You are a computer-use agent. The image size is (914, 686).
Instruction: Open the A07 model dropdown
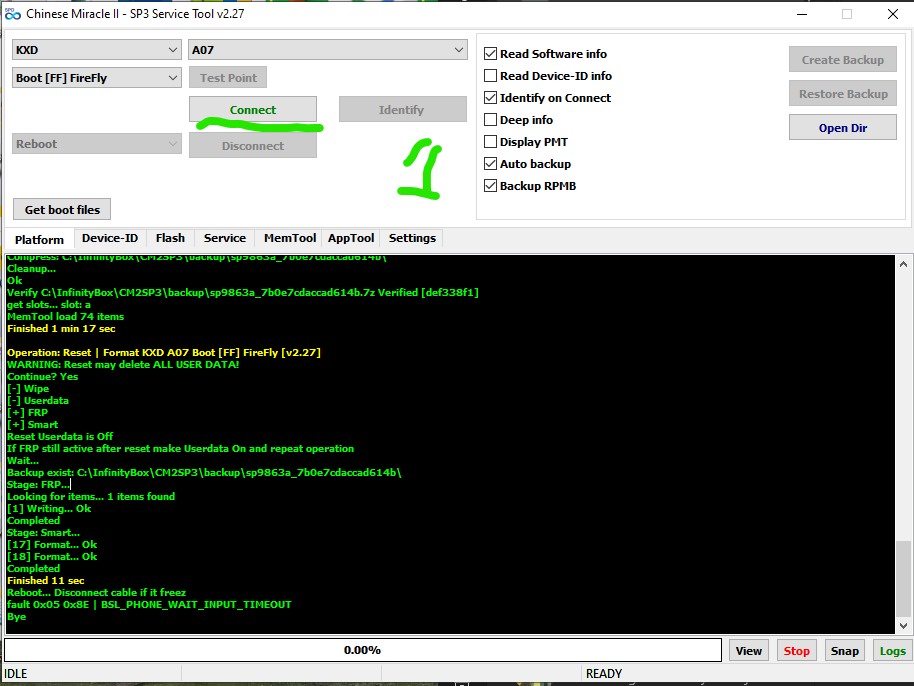(328, 50)
